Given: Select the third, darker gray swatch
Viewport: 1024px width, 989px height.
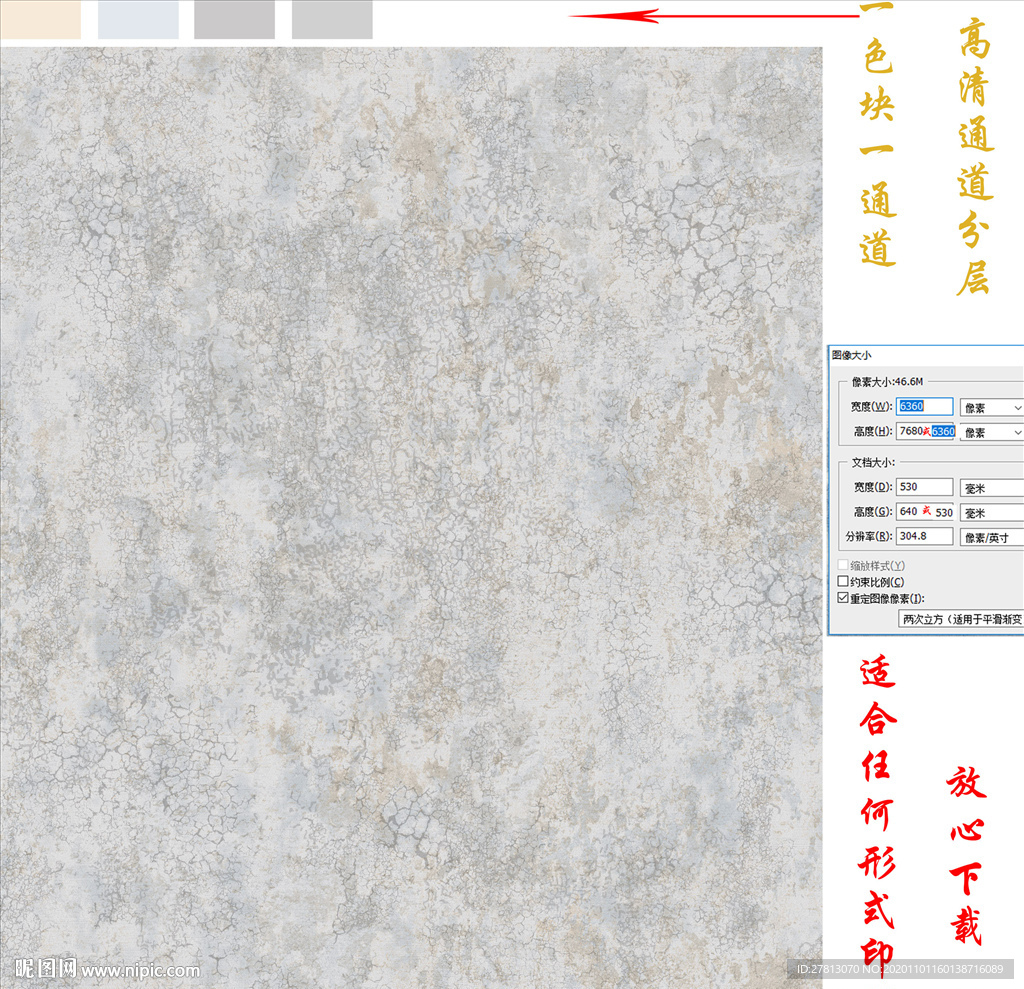Looking at the screenshot, I should point(234,20).
